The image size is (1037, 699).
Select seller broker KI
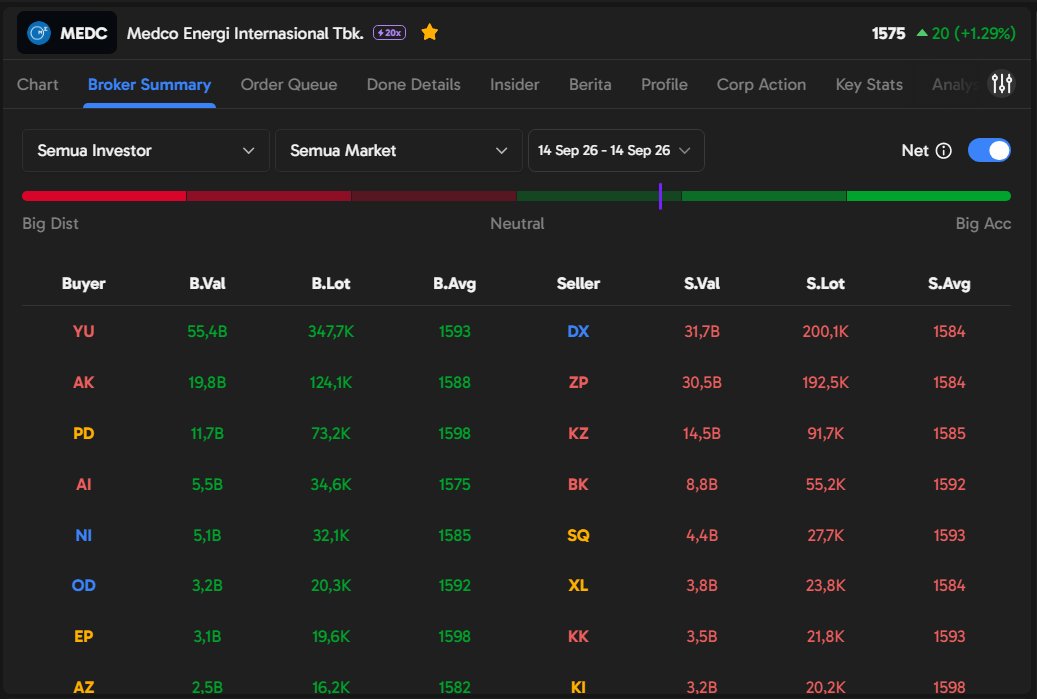(x=578, y=687)
